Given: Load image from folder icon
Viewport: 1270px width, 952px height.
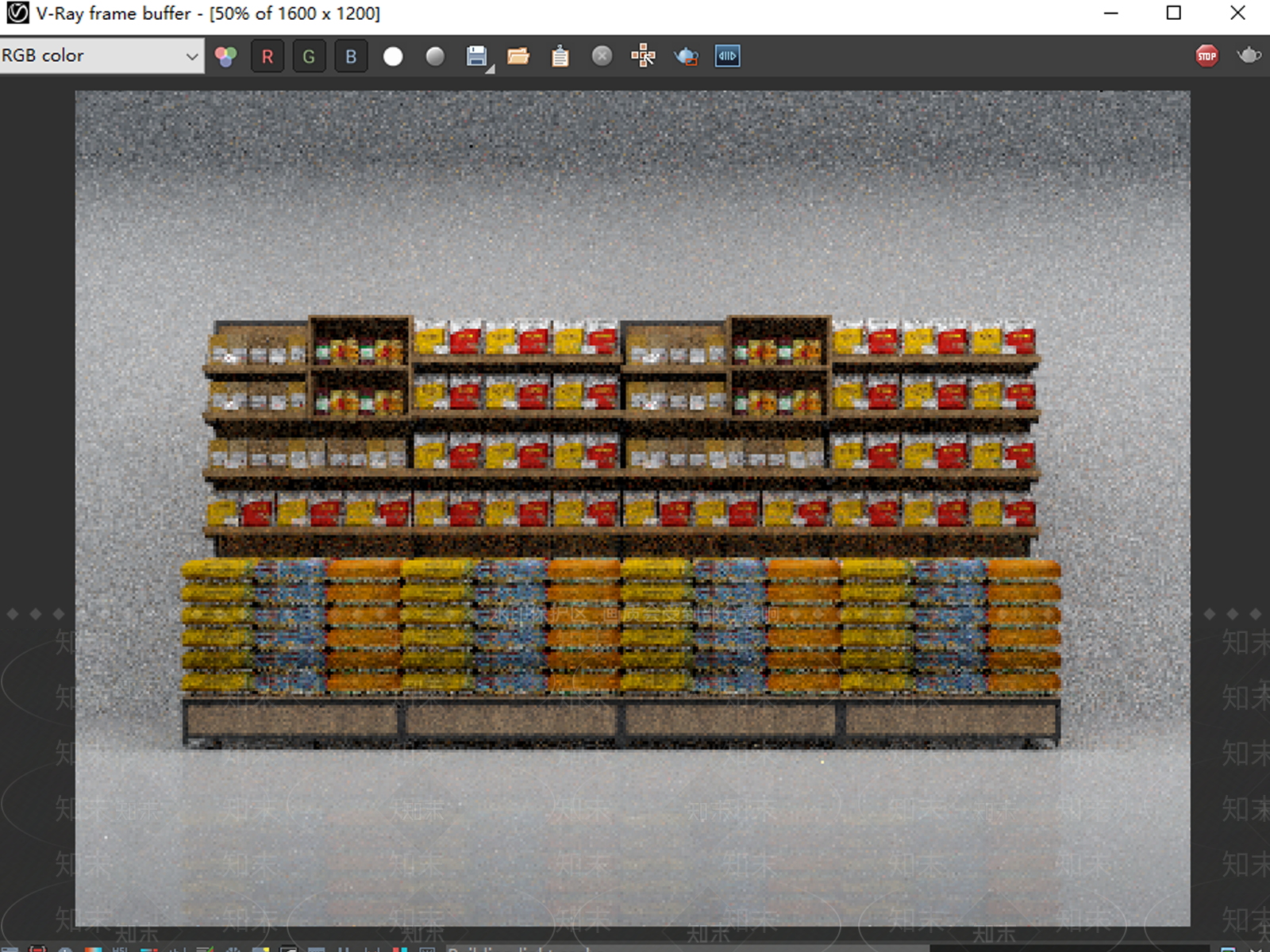Looking at the screenshot, I should 518,56.
